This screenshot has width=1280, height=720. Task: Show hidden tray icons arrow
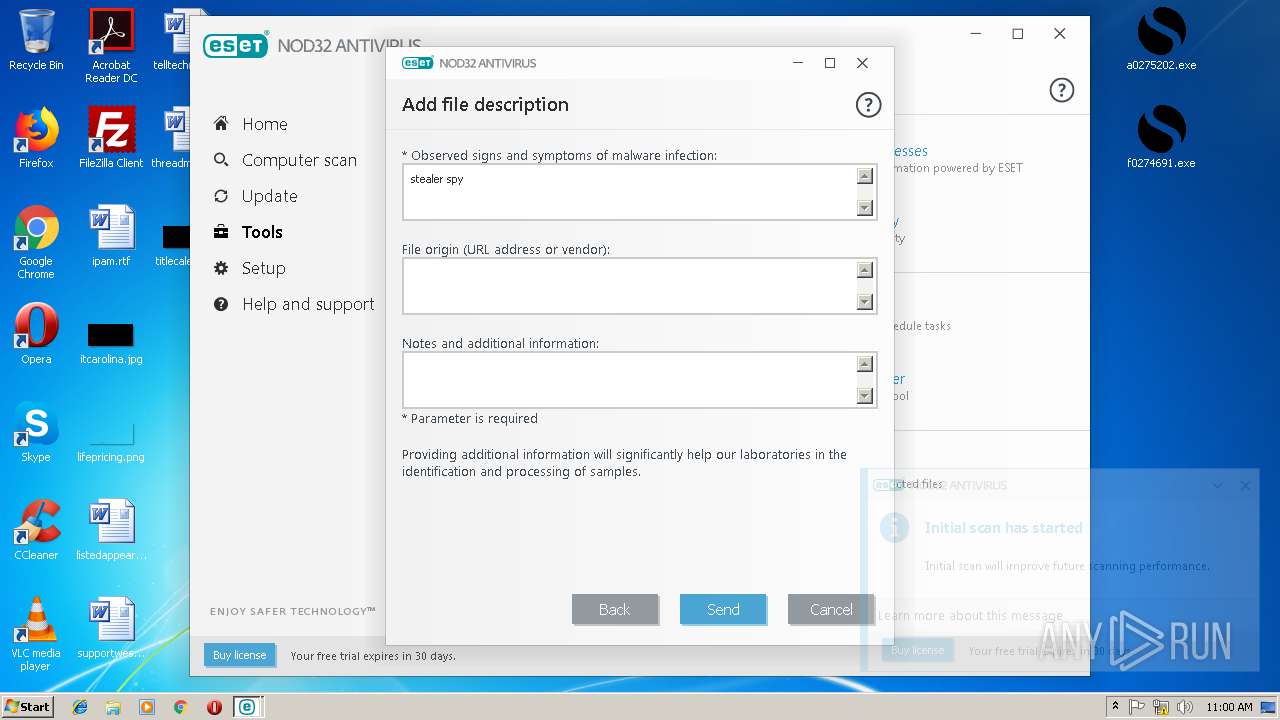(1115, 707)
